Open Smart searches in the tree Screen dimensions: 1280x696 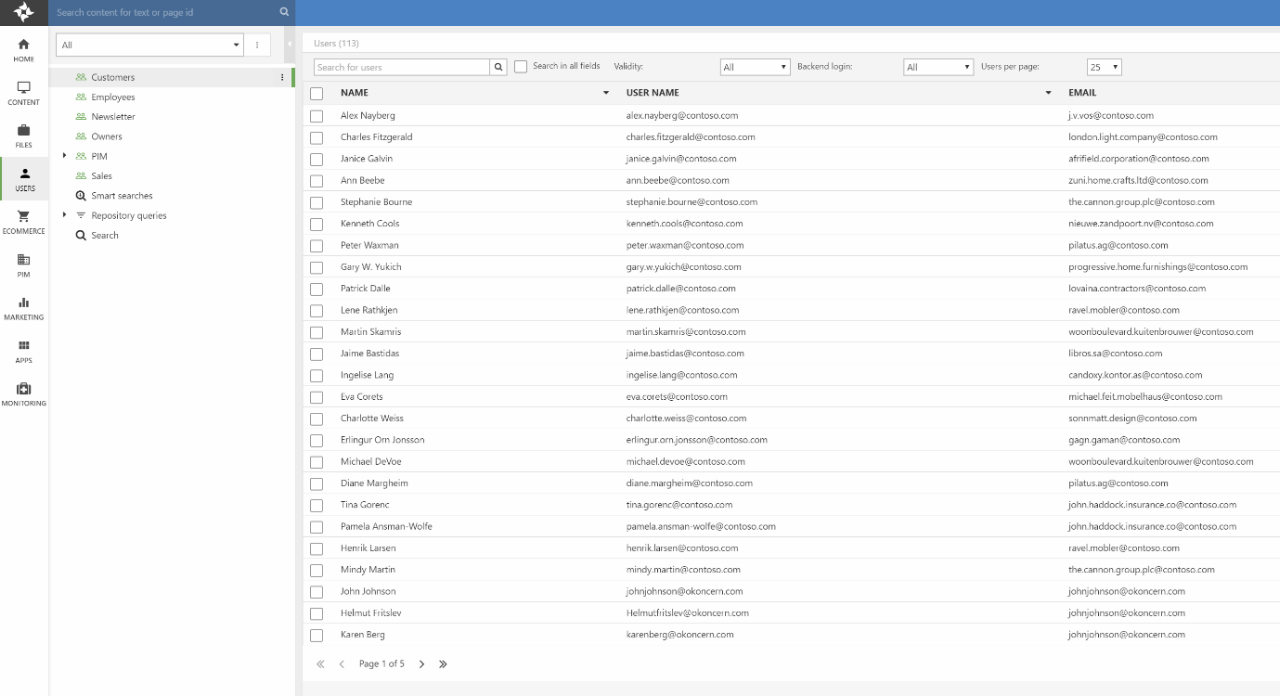pyautogui.click(x=121, y=196)
